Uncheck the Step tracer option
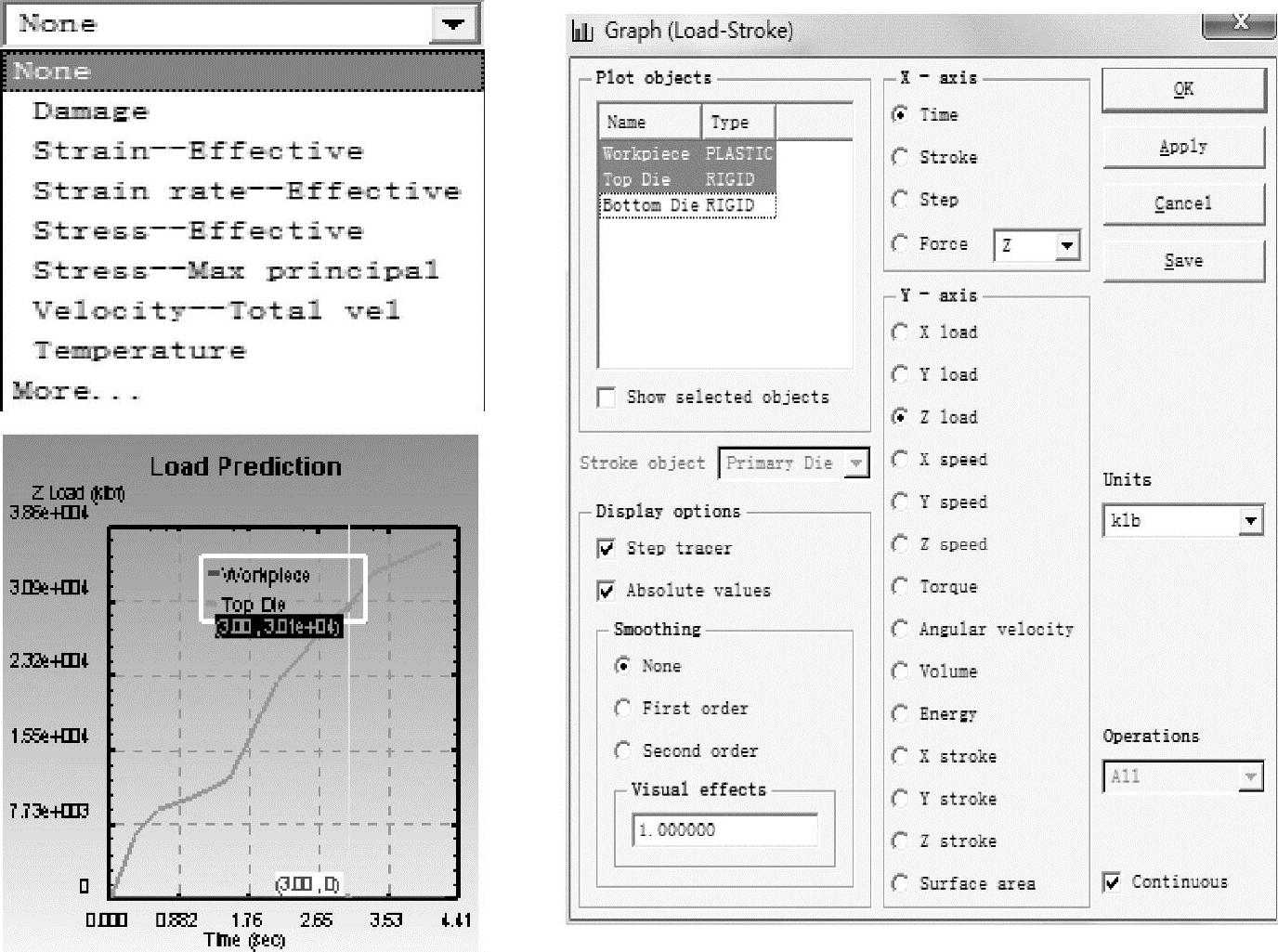 click(x=606, y=549)
